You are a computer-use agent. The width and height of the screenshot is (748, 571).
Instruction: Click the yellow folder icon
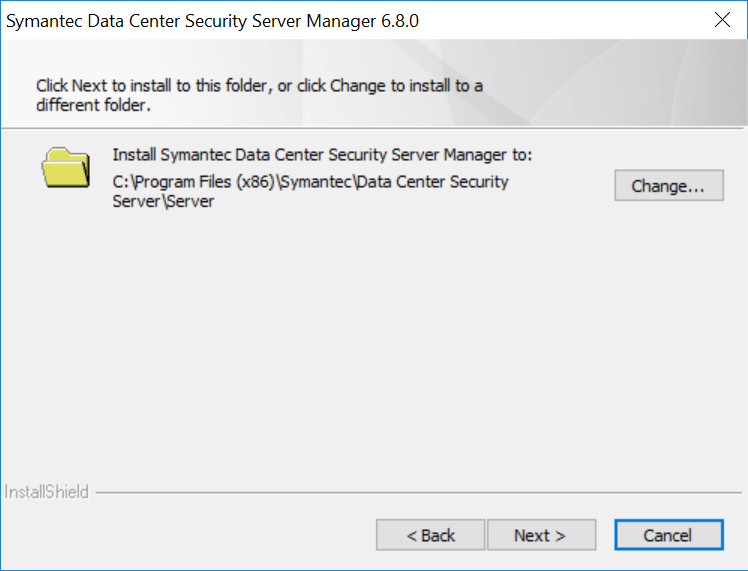[x=66, y=166]
